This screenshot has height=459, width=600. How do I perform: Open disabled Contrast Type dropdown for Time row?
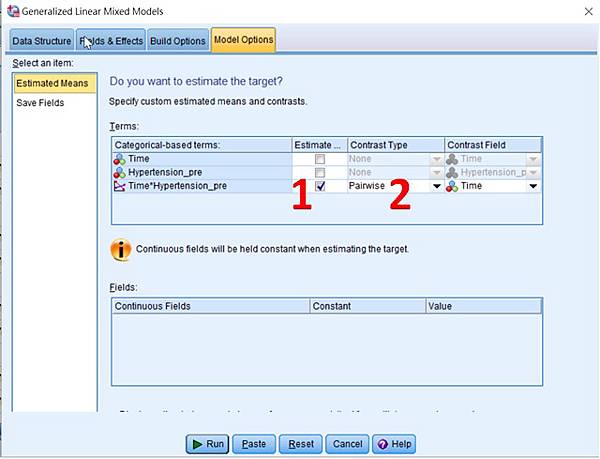pos(436,159)
